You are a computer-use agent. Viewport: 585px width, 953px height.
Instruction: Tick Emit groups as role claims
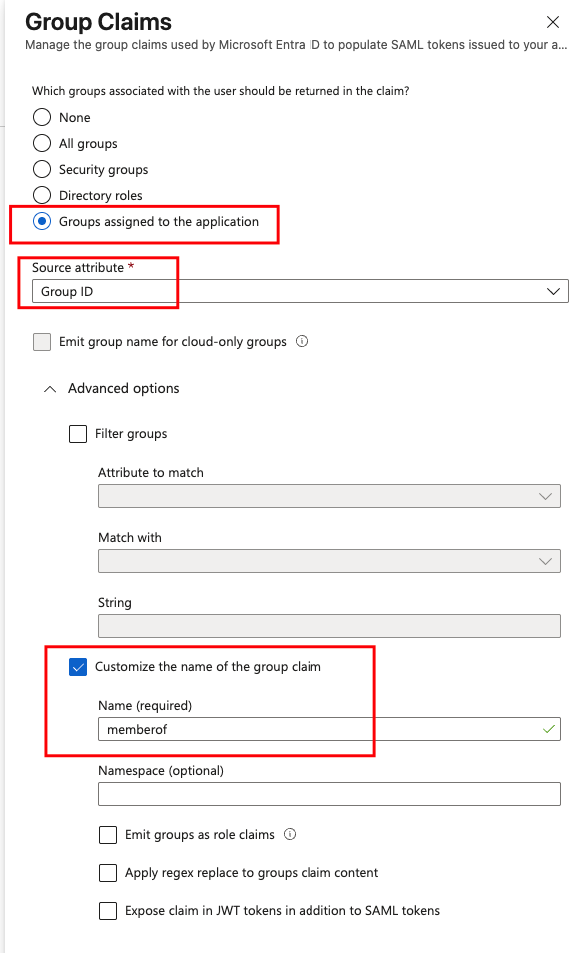108,834
